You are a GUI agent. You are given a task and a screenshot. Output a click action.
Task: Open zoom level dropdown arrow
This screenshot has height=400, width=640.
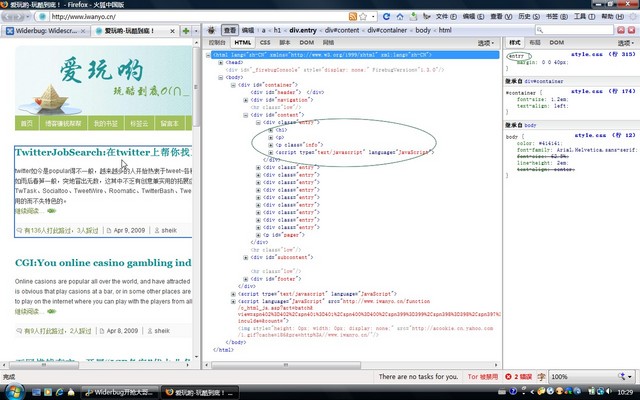tap(630, 376)
